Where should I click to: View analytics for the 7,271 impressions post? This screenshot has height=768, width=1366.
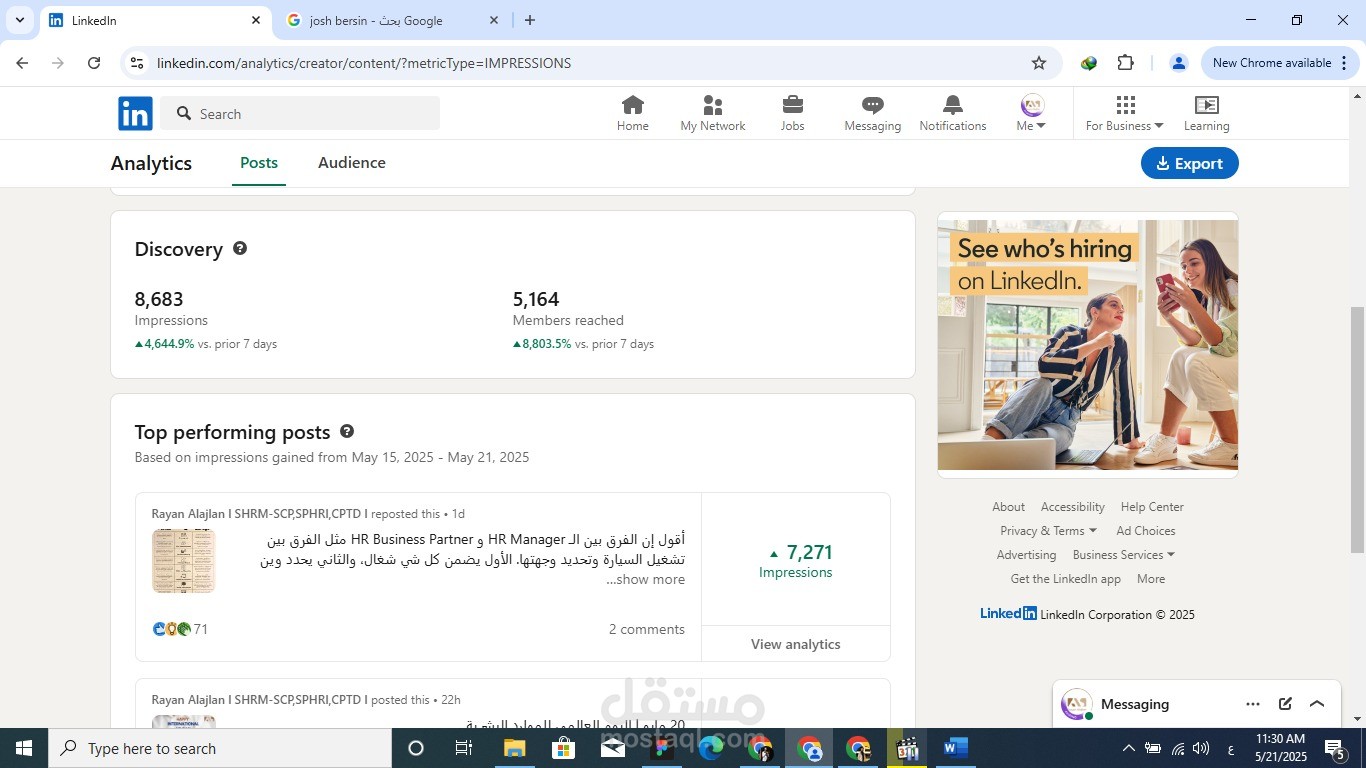(x=795, y=644)
